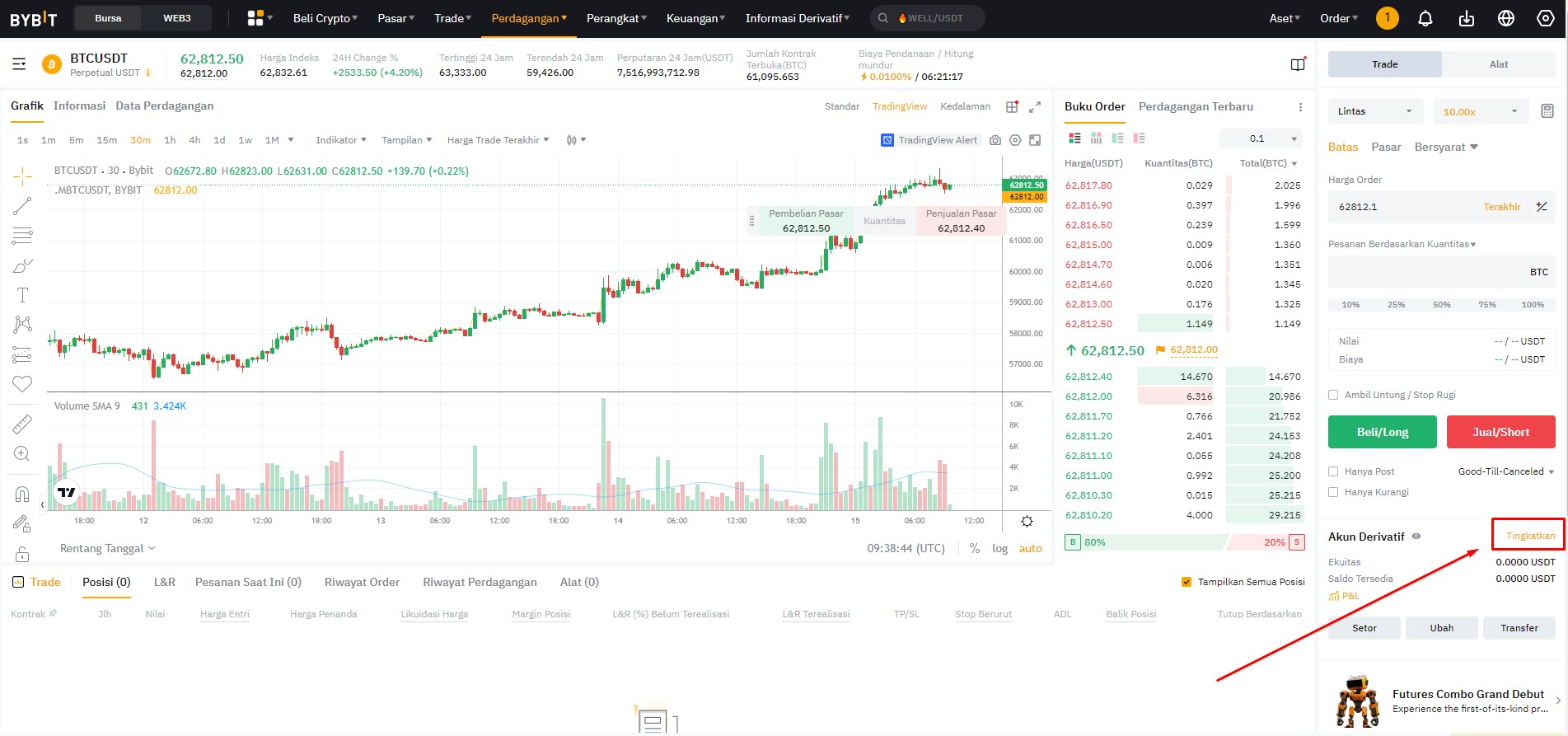Image resolution: width=1568 pixels, height=736 pixels.
Task: Expand chart to fullscreen
Action: point(1035,106)
